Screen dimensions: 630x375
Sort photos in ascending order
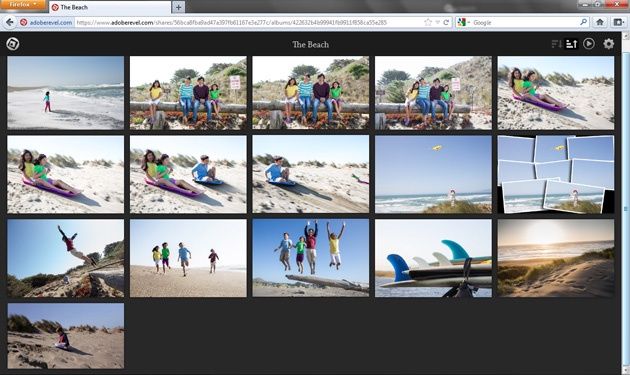point(571,43)
